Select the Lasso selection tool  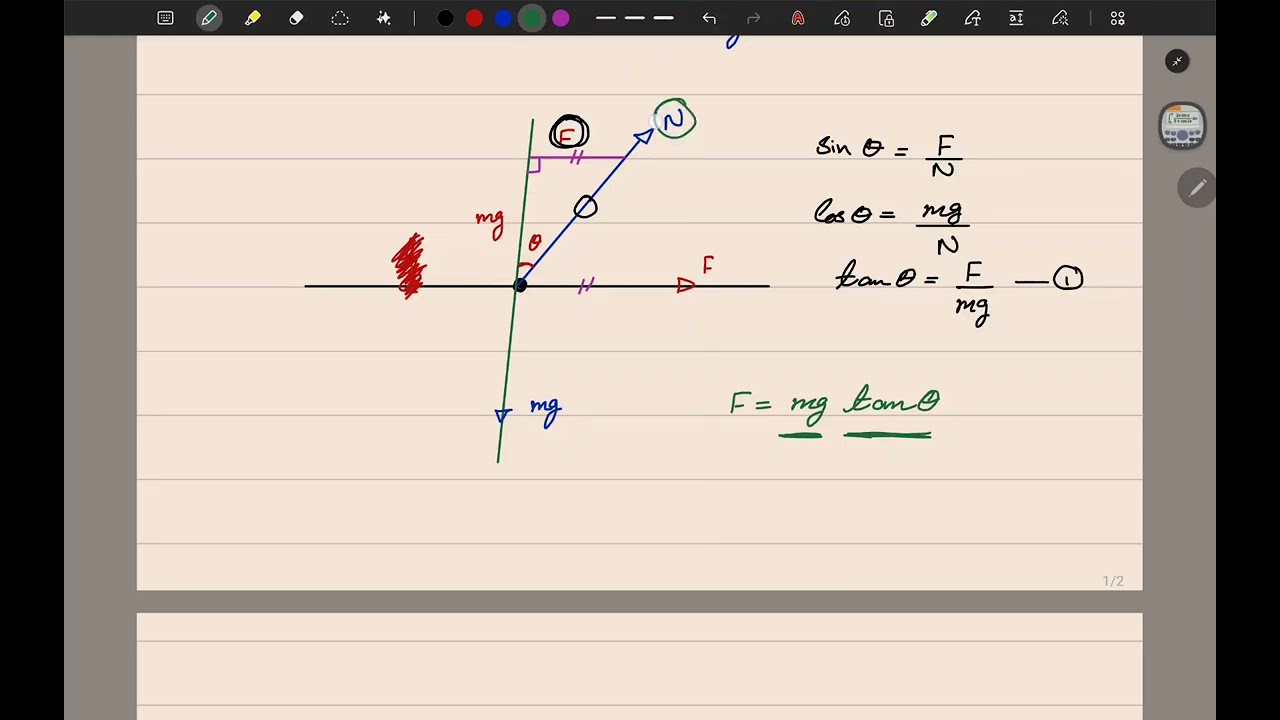[340, 18]
